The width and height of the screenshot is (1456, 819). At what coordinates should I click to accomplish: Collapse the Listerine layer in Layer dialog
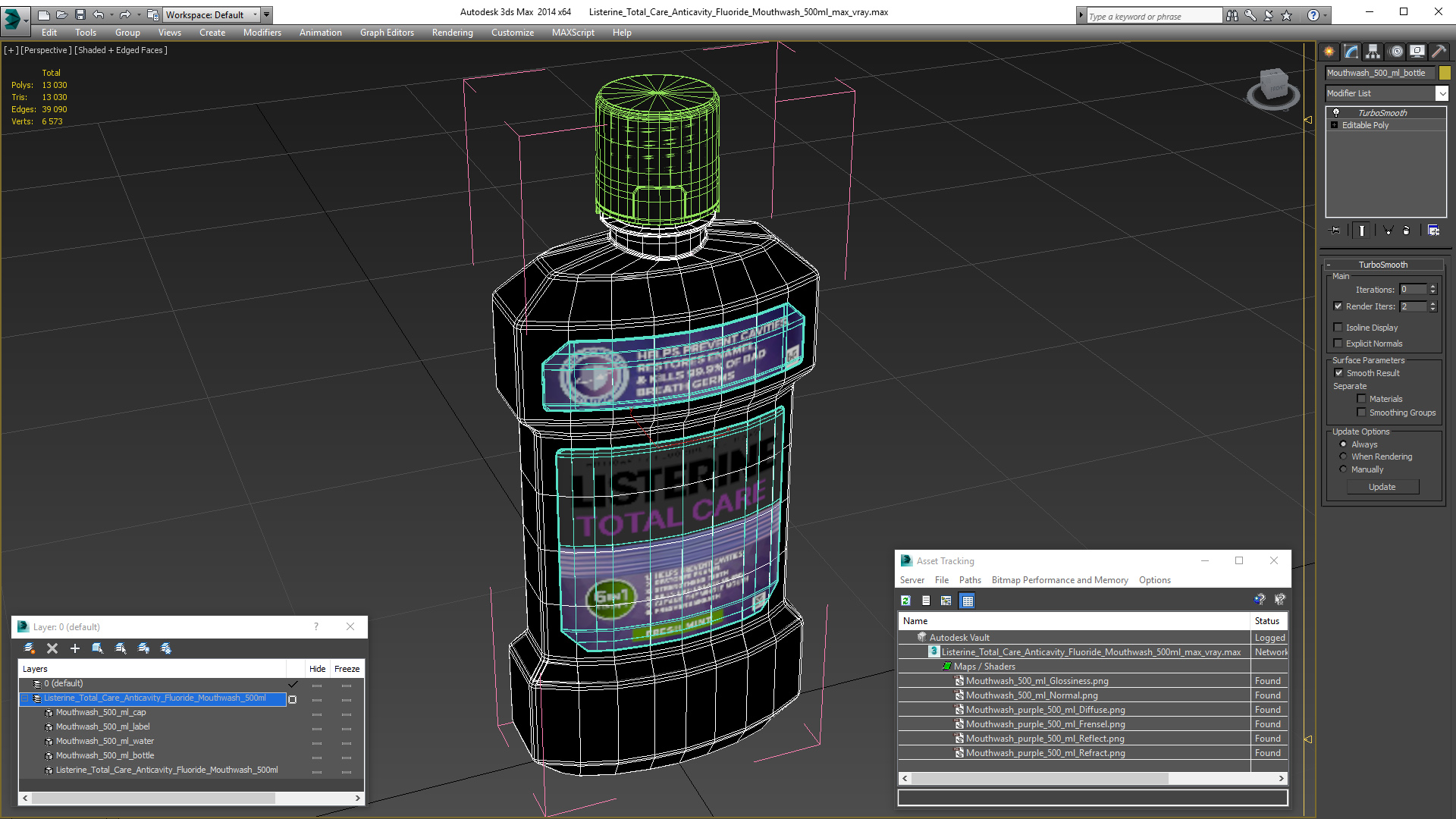point(25,698)
